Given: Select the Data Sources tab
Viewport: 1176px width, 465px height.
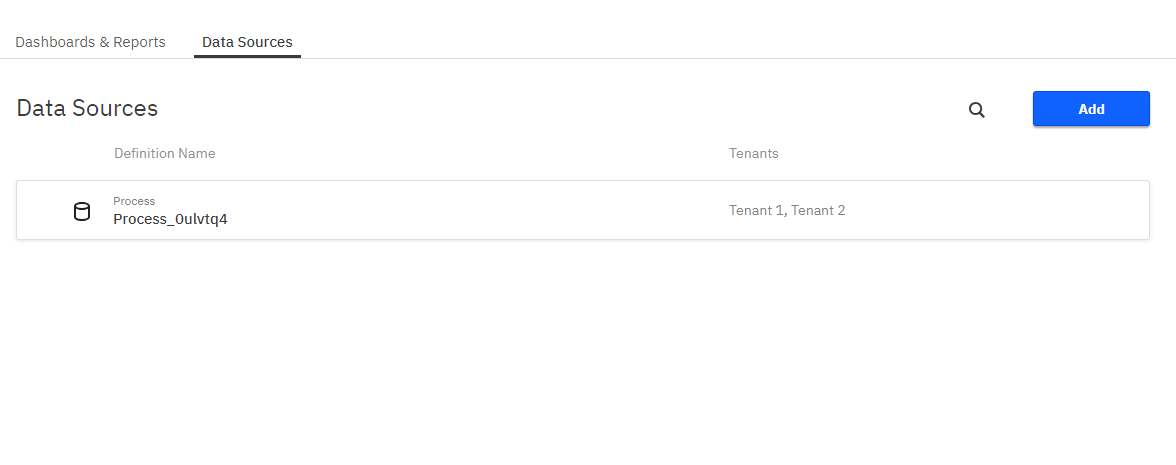Looking at the screenshot, I should [x=247, y=42].
